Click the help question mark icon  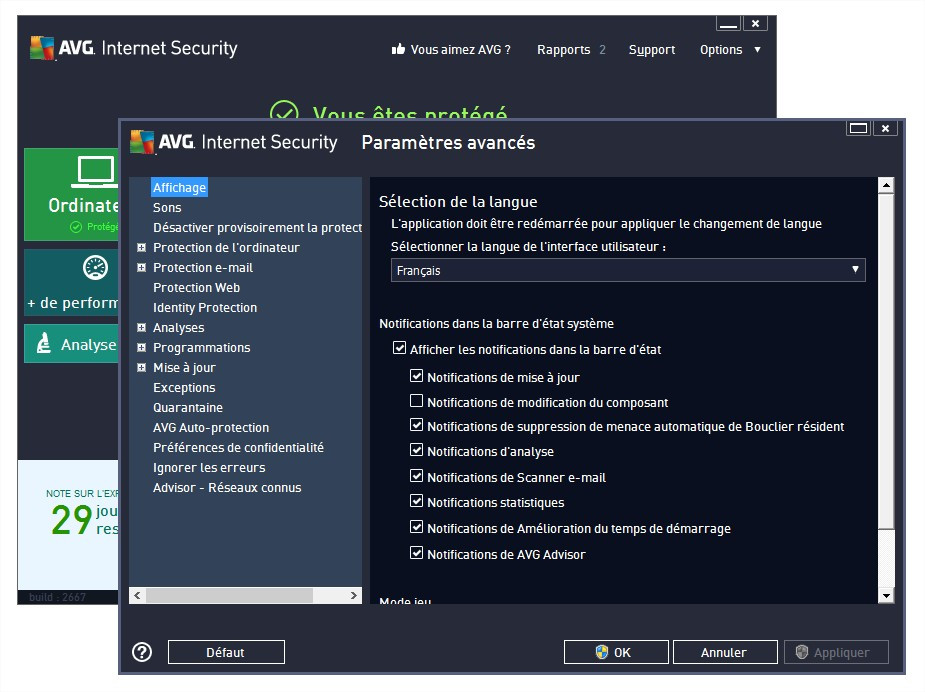tap(142, 652)
